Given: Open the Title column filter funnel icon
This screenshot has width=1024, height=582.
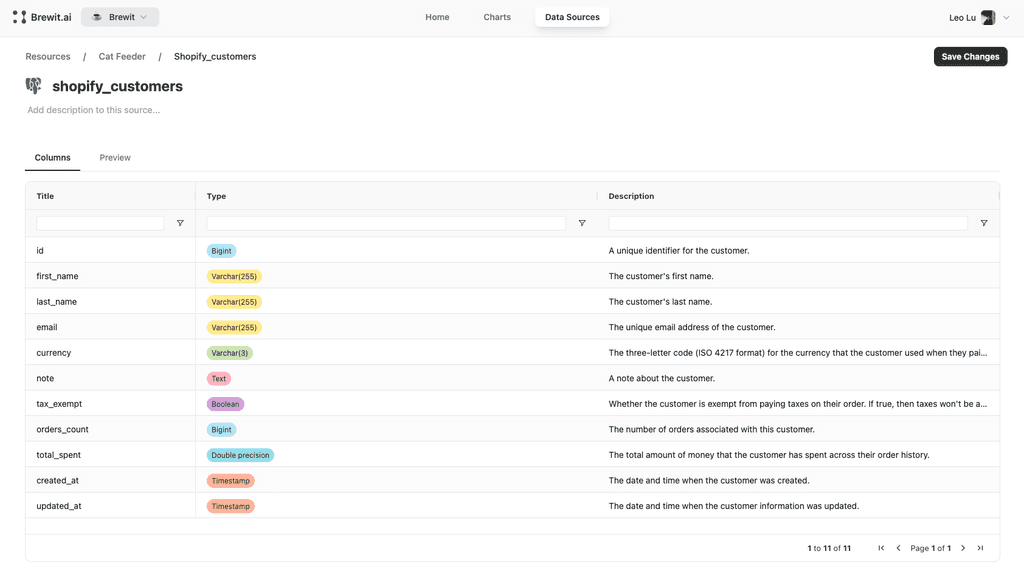Looking at the screenshot, I should pyautogui.click(x=180, y=222).
